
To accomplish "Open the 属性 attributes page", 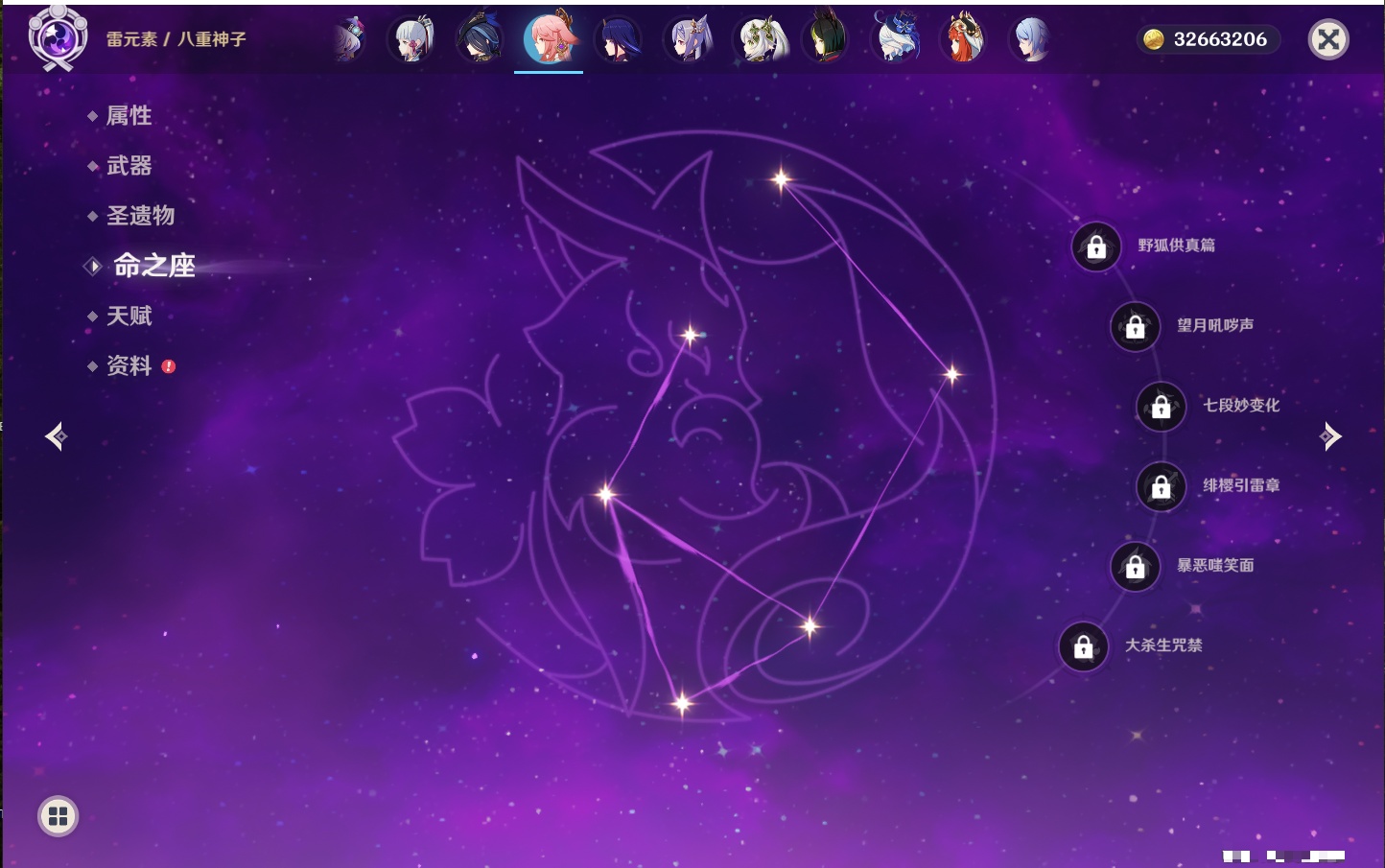I will (129, 116).
